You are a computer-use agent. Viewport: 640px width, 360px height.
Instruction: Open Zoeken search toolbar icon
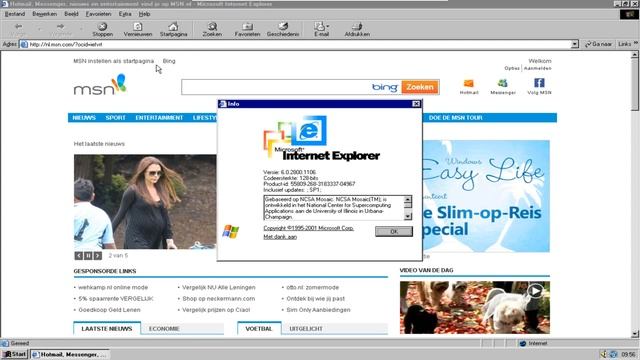pos(212,27)
